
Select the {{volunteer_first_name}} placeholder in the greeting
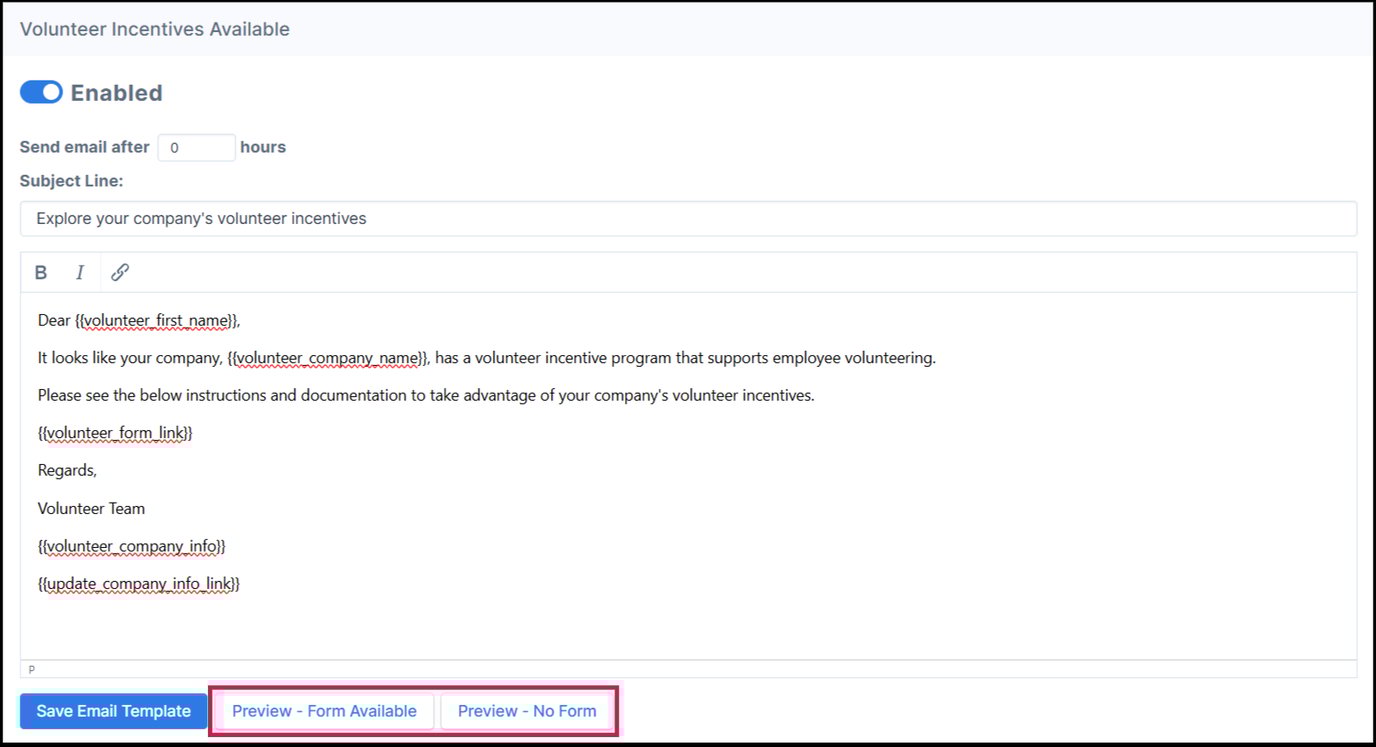(157, 319)
